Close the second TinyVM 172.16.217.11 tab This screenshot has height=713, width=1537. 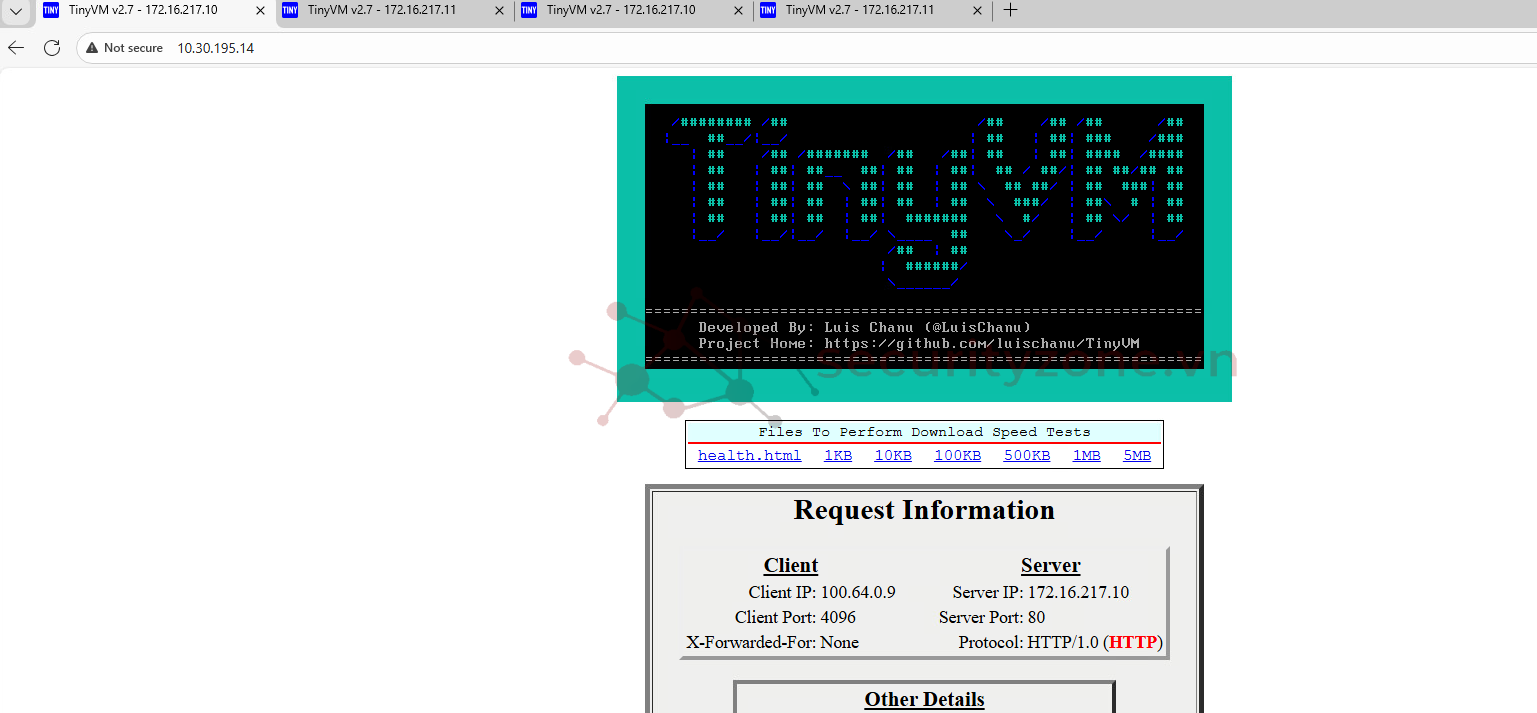(x=500, y=11)
